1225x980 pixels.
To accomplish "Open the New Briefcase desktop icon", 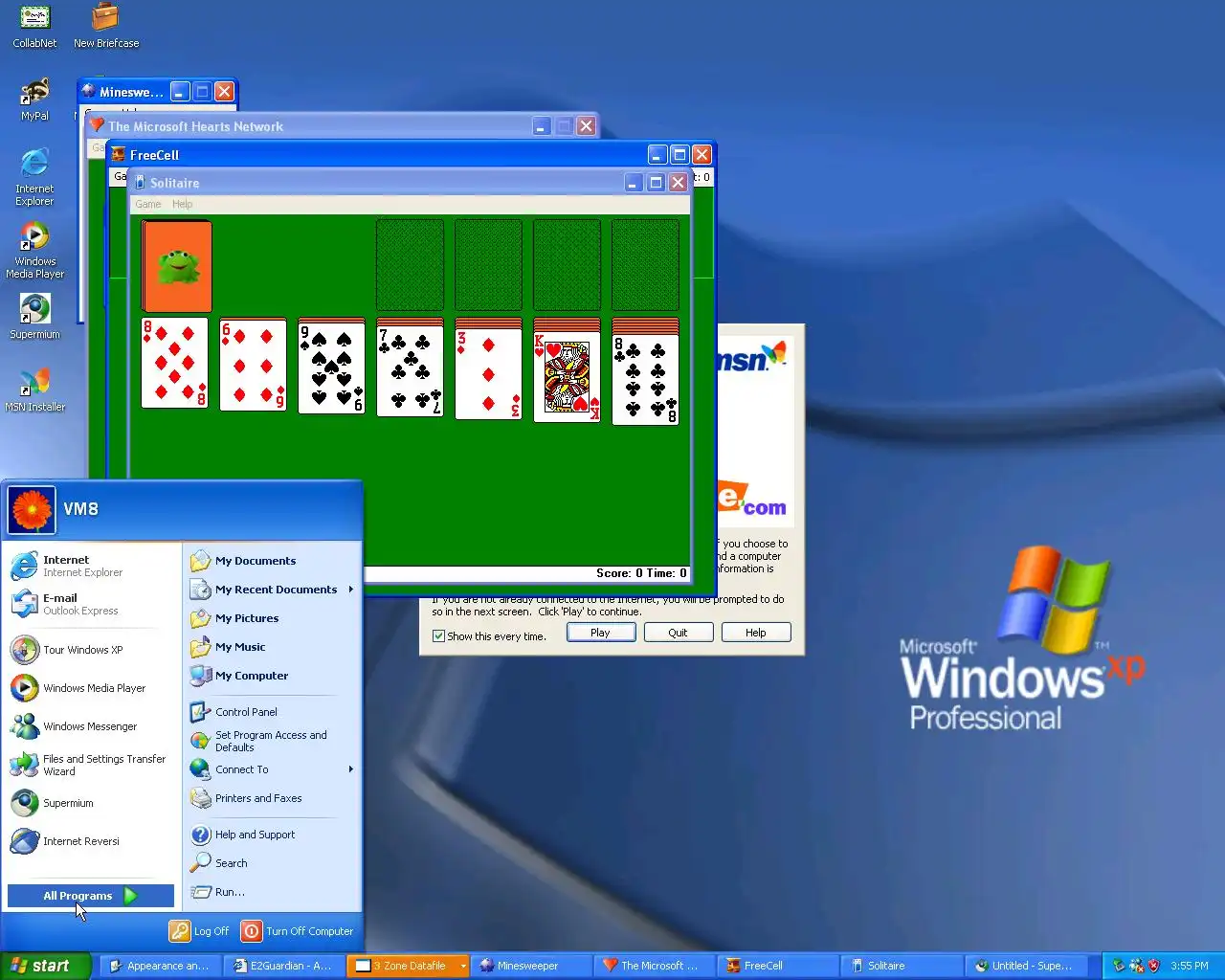I will (x=106, y=26).
